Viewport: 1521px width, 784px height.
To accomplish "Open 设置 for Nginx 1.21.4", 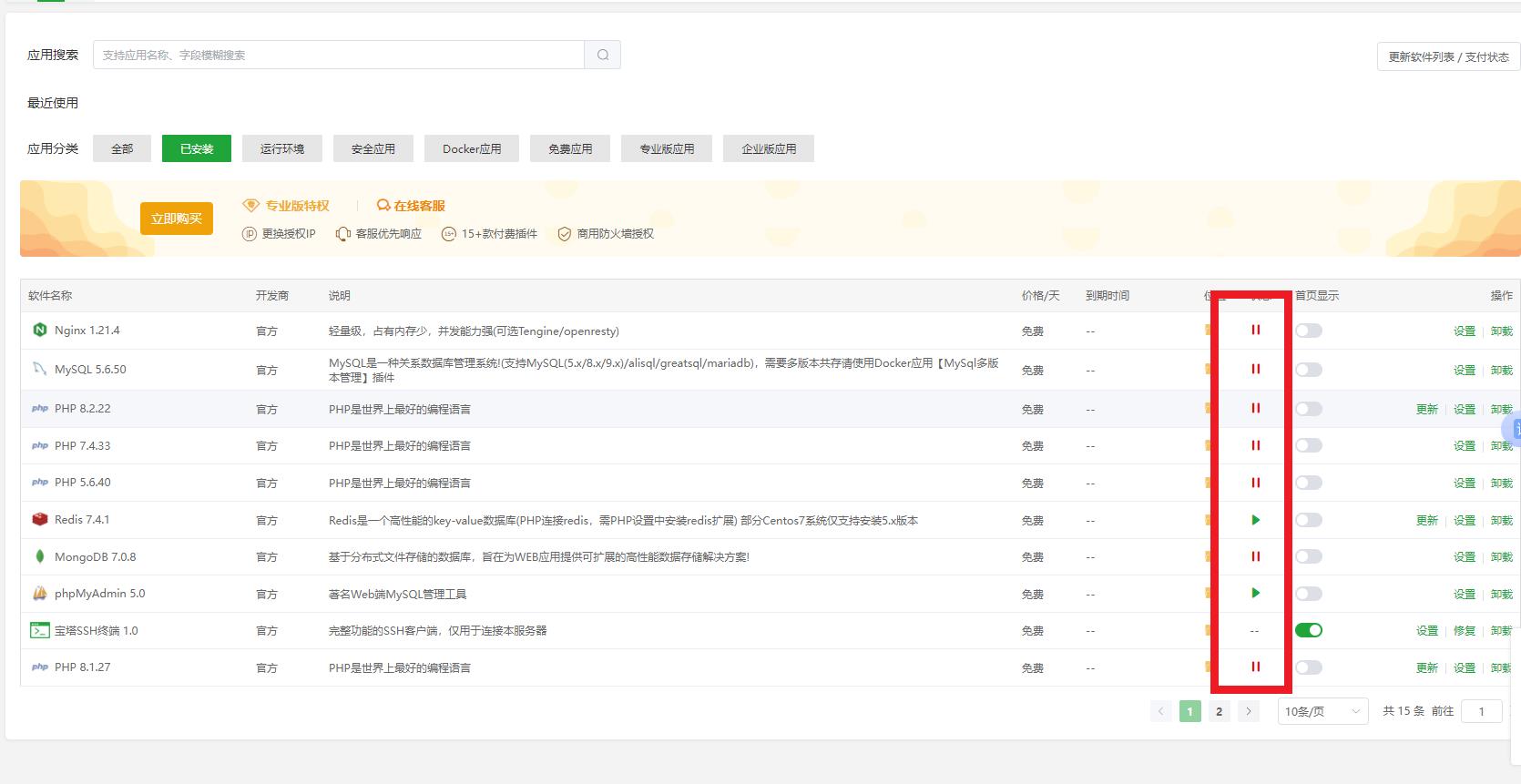I will tap(1465, 331).
